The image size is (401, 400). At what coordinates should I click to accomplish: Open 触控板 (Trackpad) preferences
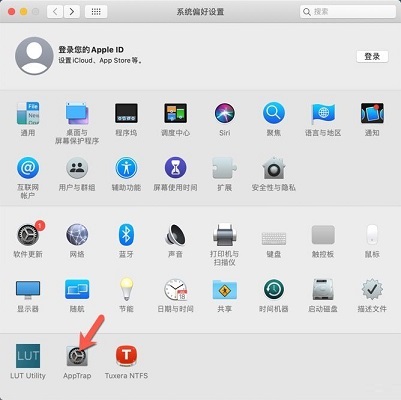click(x=323, y=235)
